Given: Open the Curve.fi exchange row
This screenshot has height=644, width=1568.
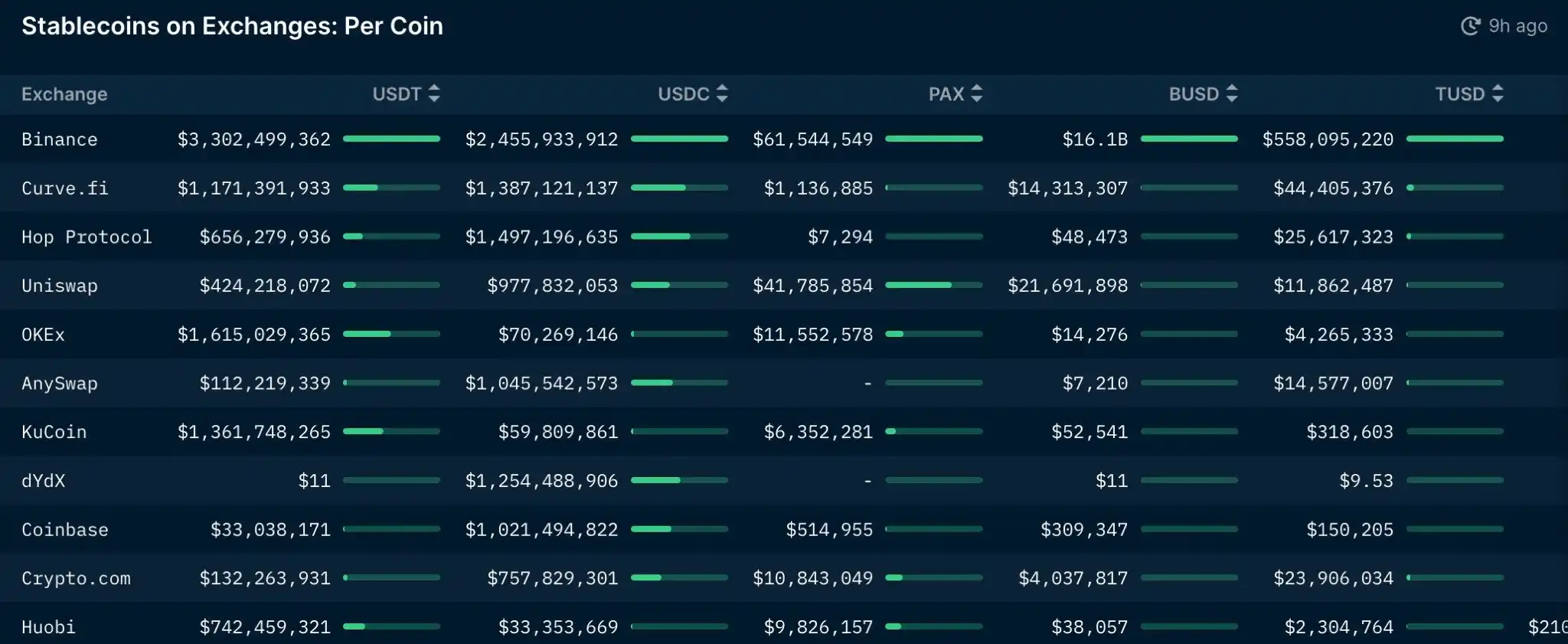Looking at the screenshot, I should (x=784, y=188).
